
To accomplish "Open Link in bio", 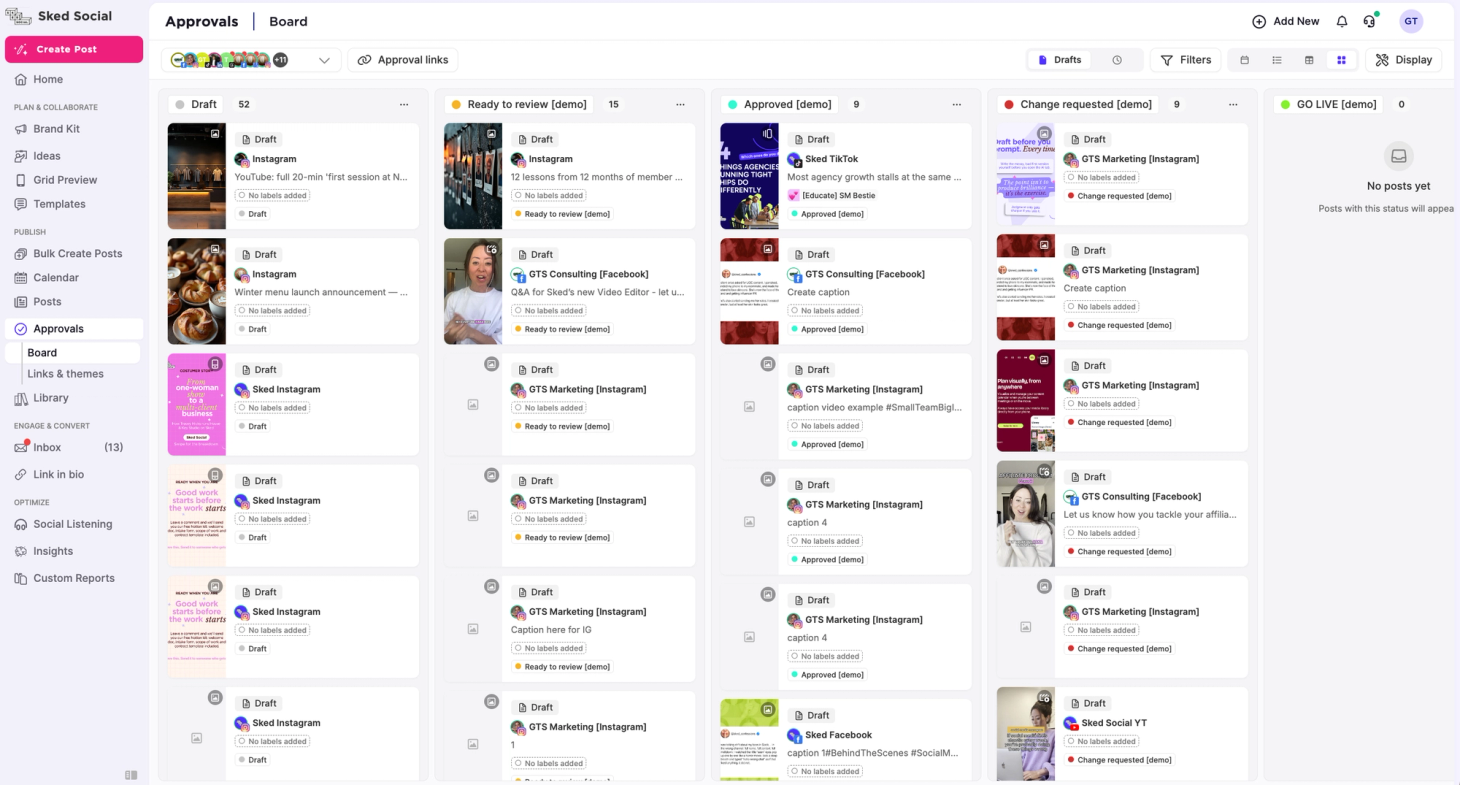I will pos(58,474).
